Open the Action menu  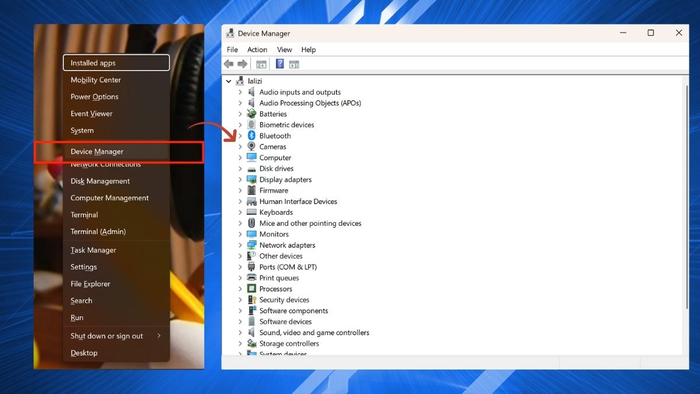click(257, 50)
